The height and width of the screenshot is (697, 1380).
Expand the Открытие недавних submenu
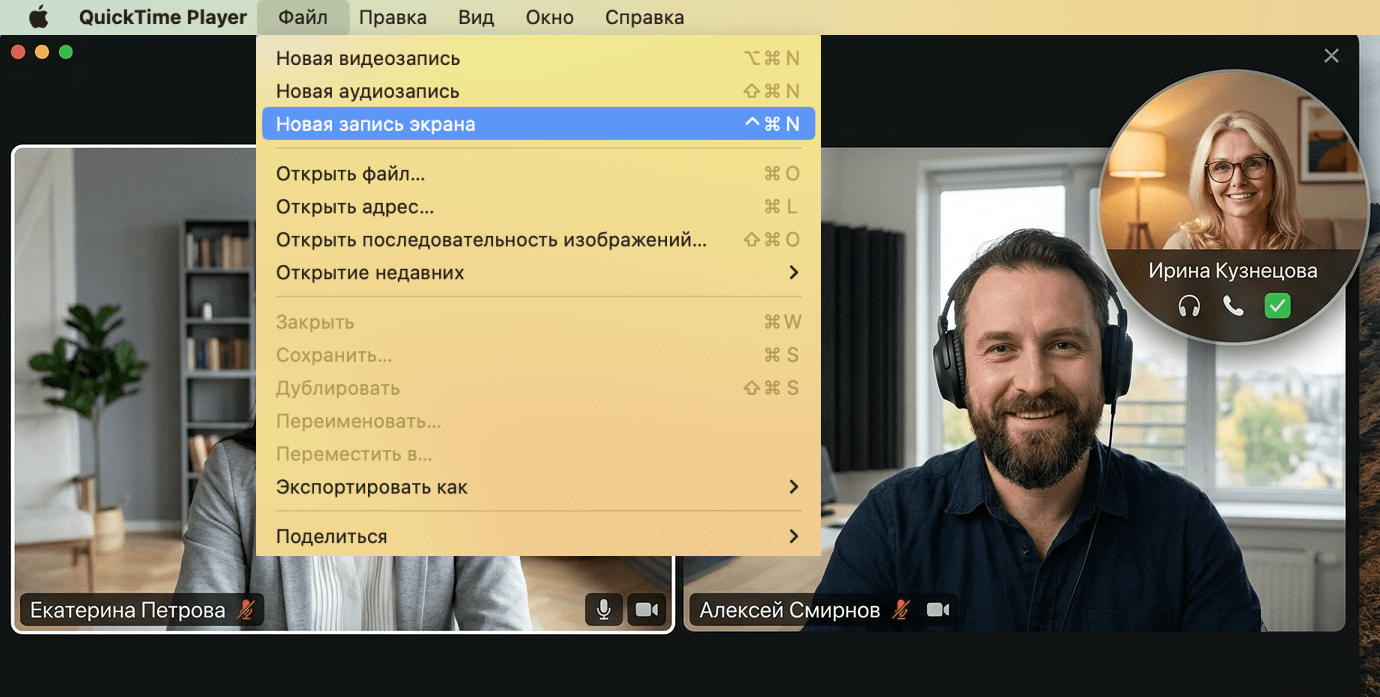(538, 273)
